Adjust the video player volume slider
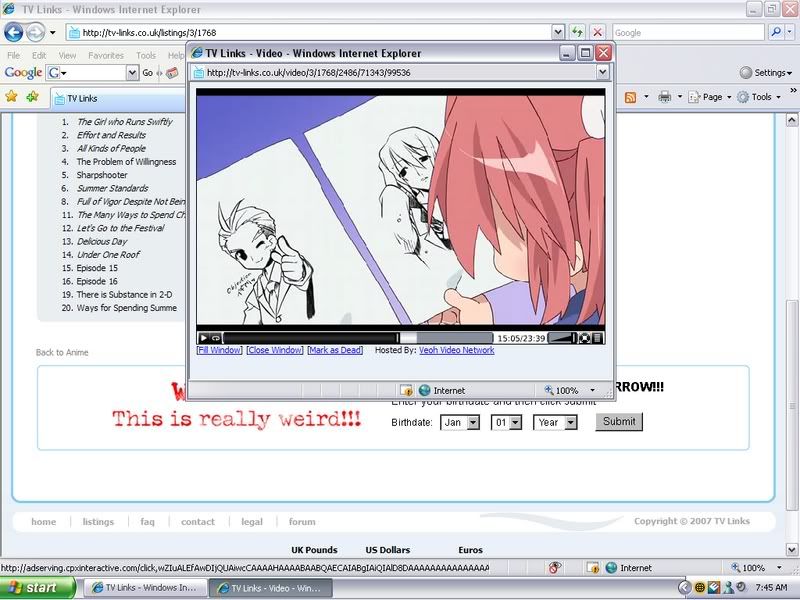The height and width of the screenshot is (600, 800). coord(562,338)
